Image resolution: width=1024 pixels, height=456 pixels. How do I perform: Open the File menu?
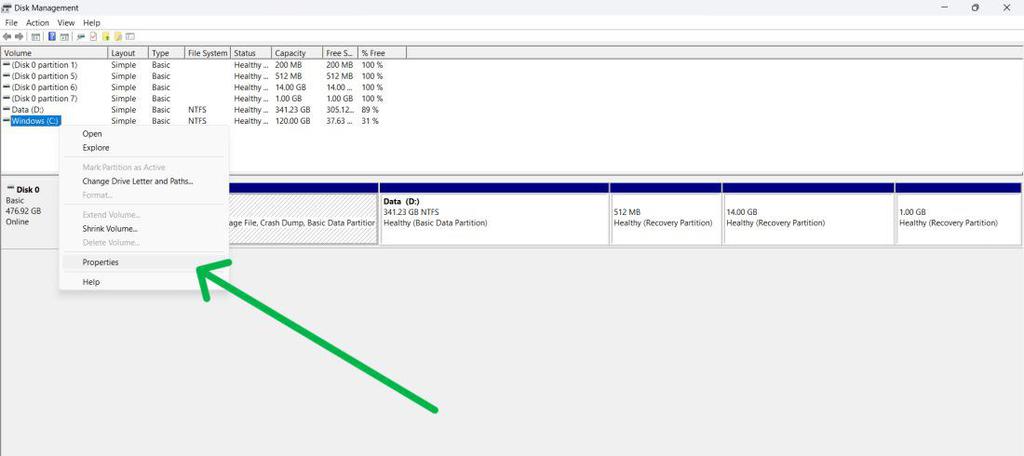11,23
